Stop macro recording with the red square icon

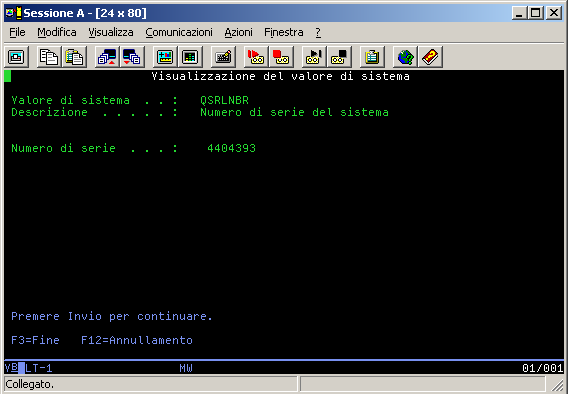pos(281,57)
